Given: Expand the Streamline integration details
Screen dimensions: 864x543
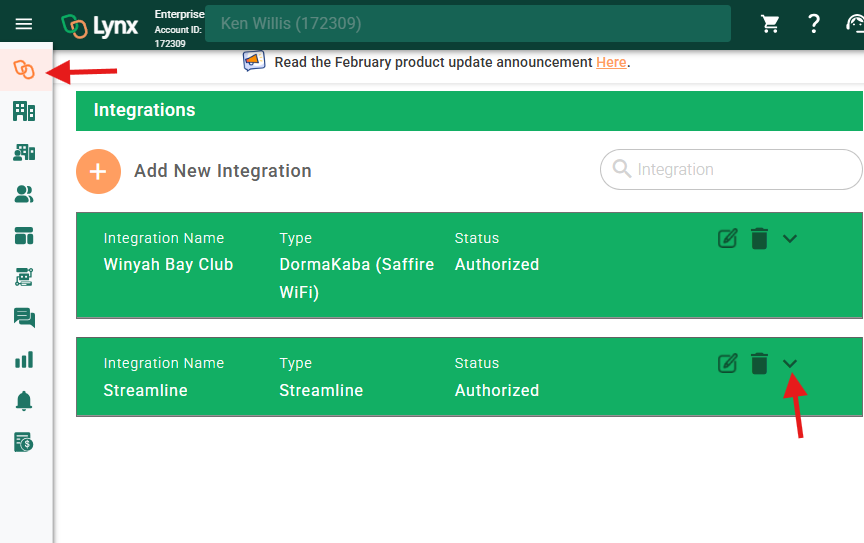Looking at the screenshot, I should [x=790, y=364].
